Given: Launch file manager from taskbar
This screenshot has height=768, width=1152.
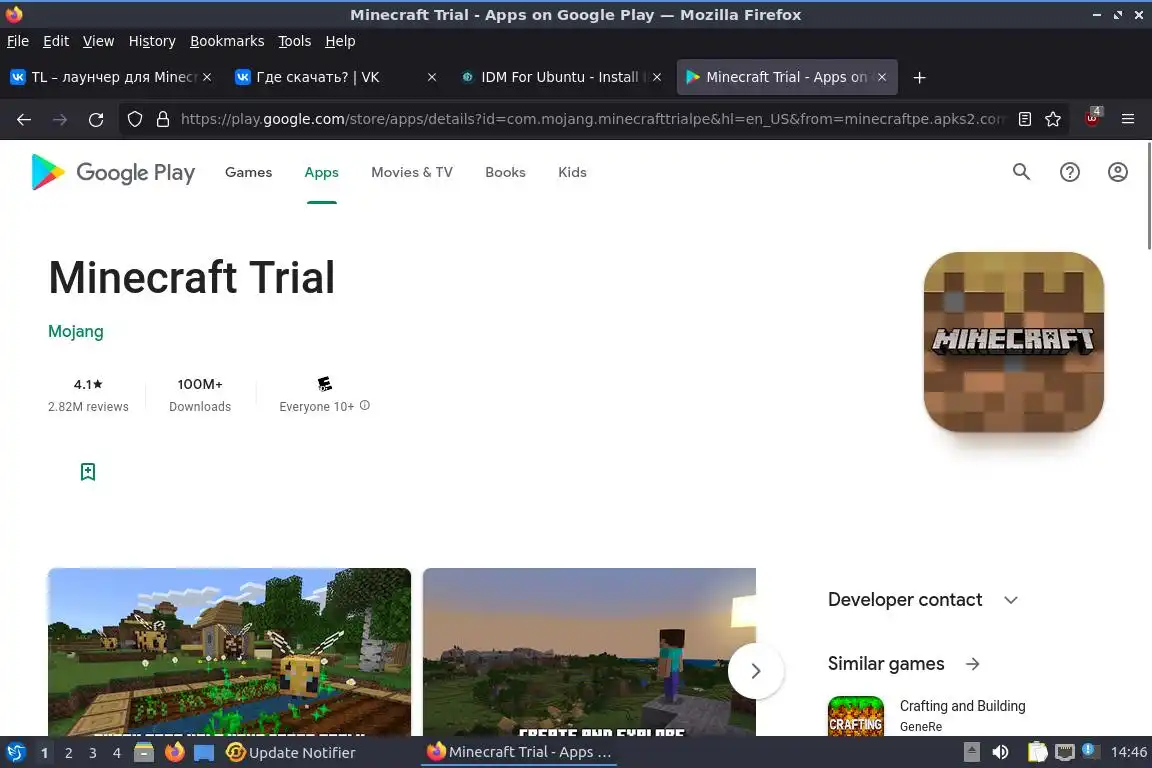Looking at the screenshot, I should pyautogui.click(x=144, y=753).
